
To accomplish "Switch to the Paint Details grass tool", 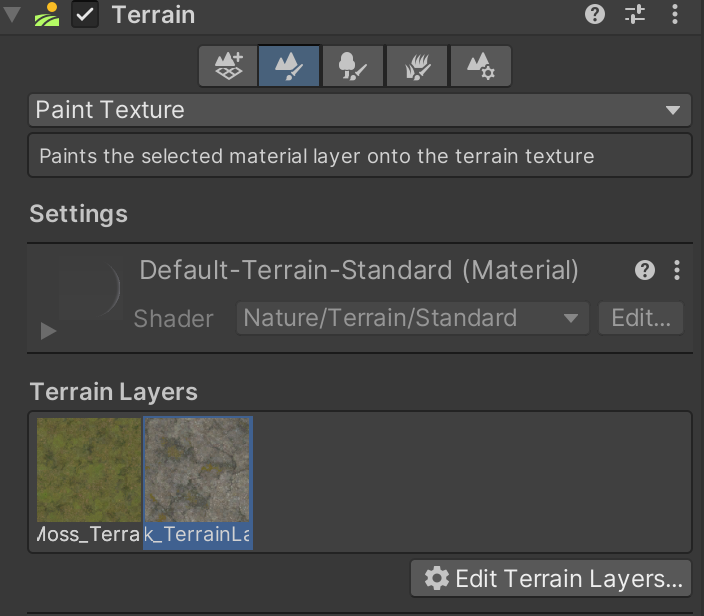I will click(x=417, y=67).
